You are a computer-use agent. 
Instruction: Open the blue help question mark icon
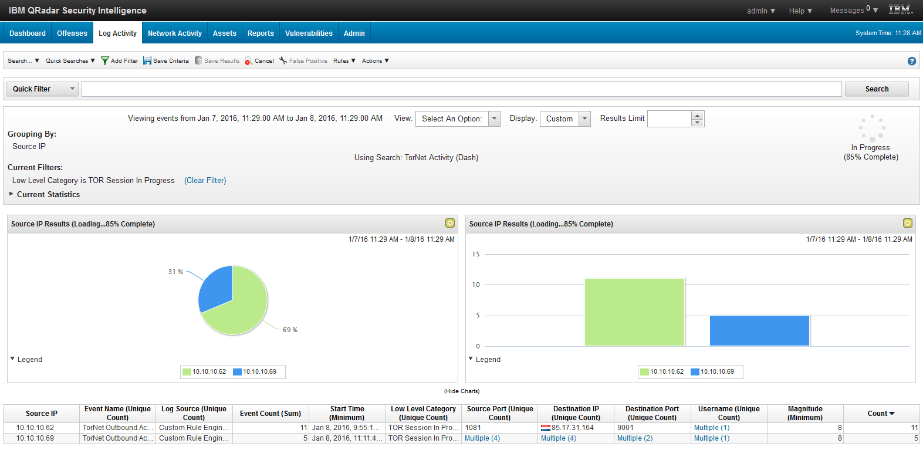(911, 61)
